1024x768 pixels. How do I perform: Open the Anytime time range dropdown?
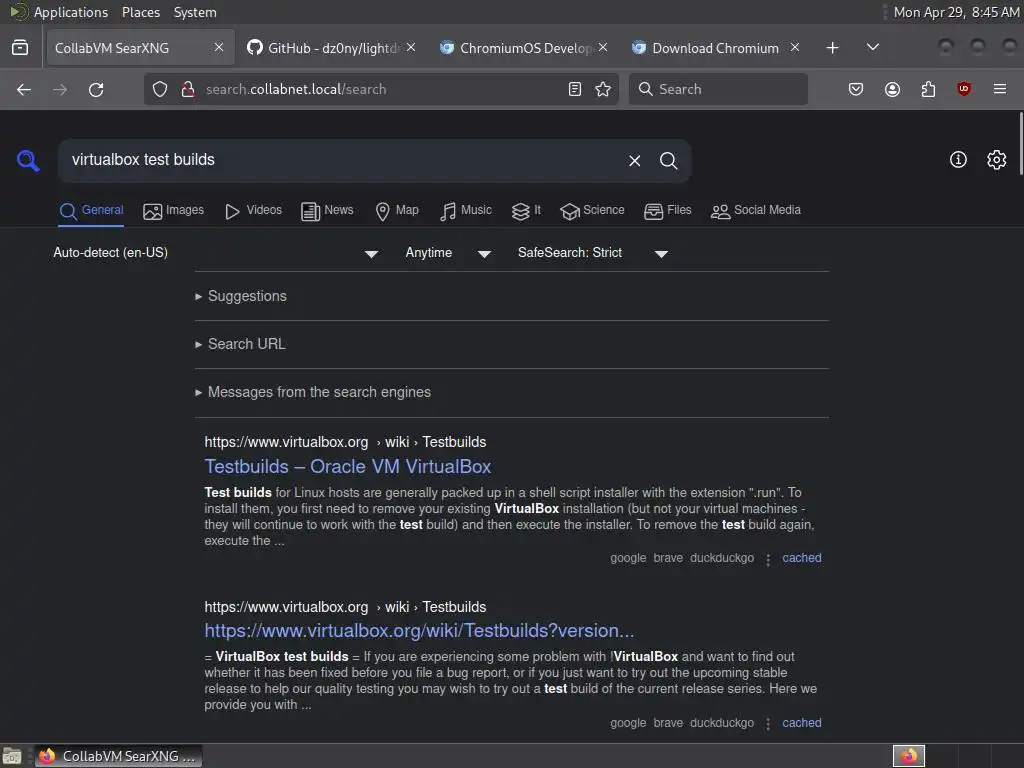(x=448, y=253)
